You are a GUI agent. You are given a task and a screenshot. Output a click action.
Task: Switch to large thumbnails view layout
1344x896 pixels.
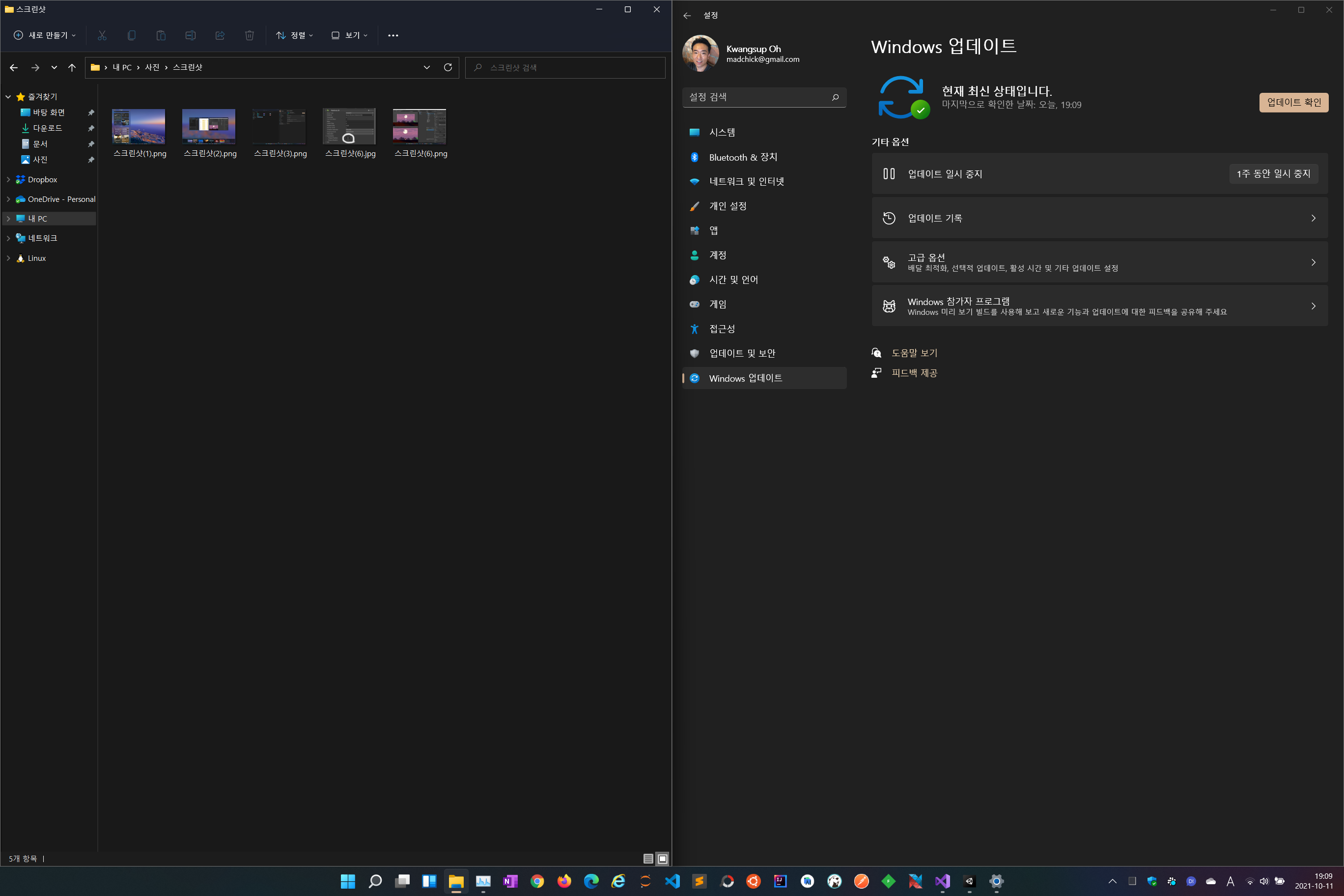tap(662, 858)
